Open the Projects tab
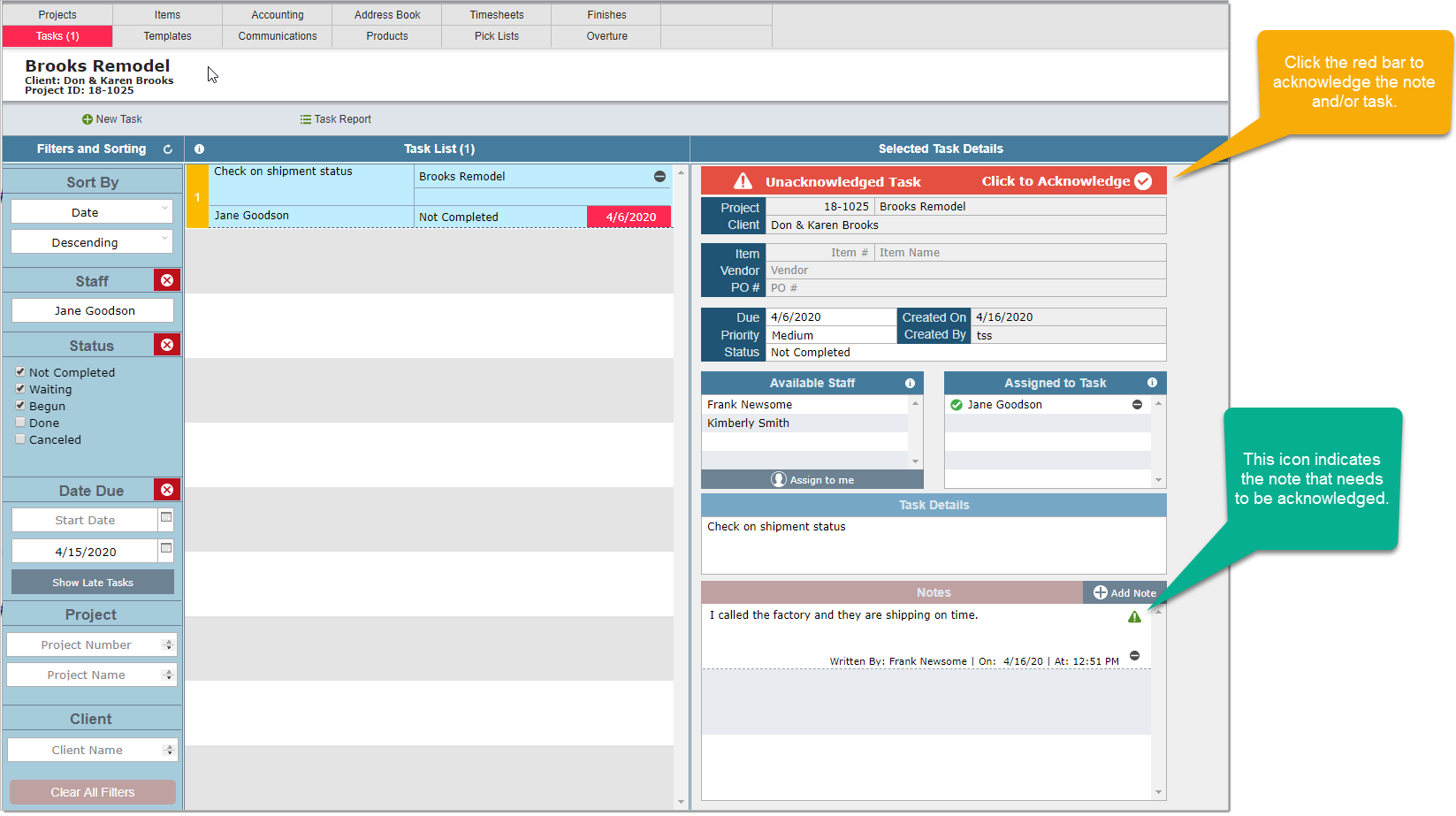1456x816 pixels. (57, 15)
